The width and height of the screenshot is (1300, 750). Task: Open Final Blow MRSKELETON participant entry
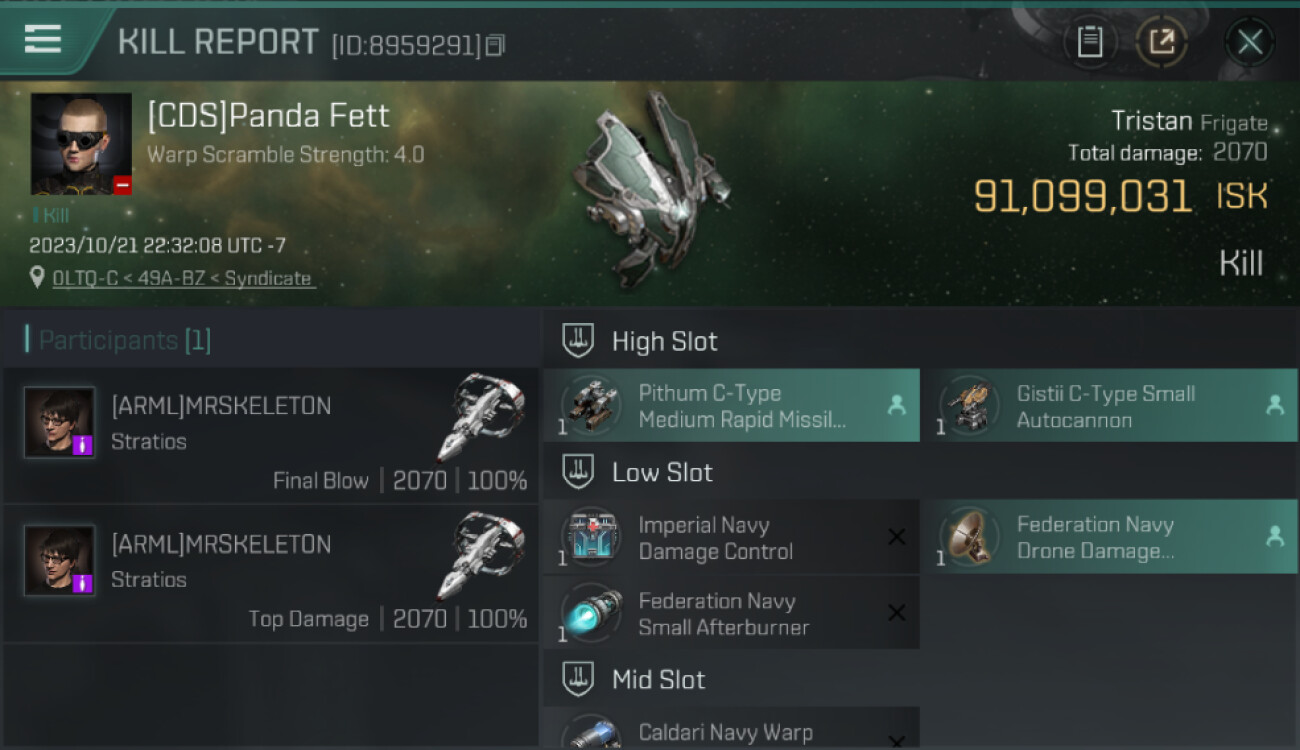pyautogui.click(x=270, y=436)
